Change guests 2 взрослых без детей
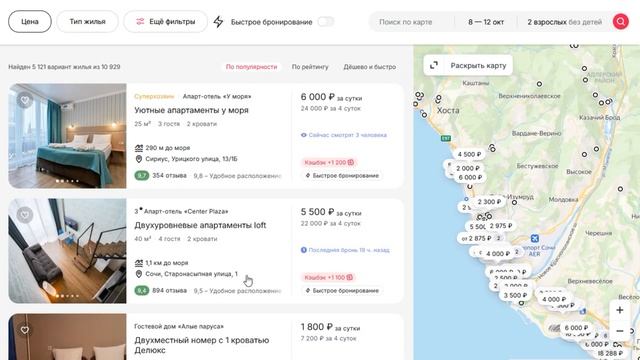The image size is (640, 360). [x=564, y=22]
